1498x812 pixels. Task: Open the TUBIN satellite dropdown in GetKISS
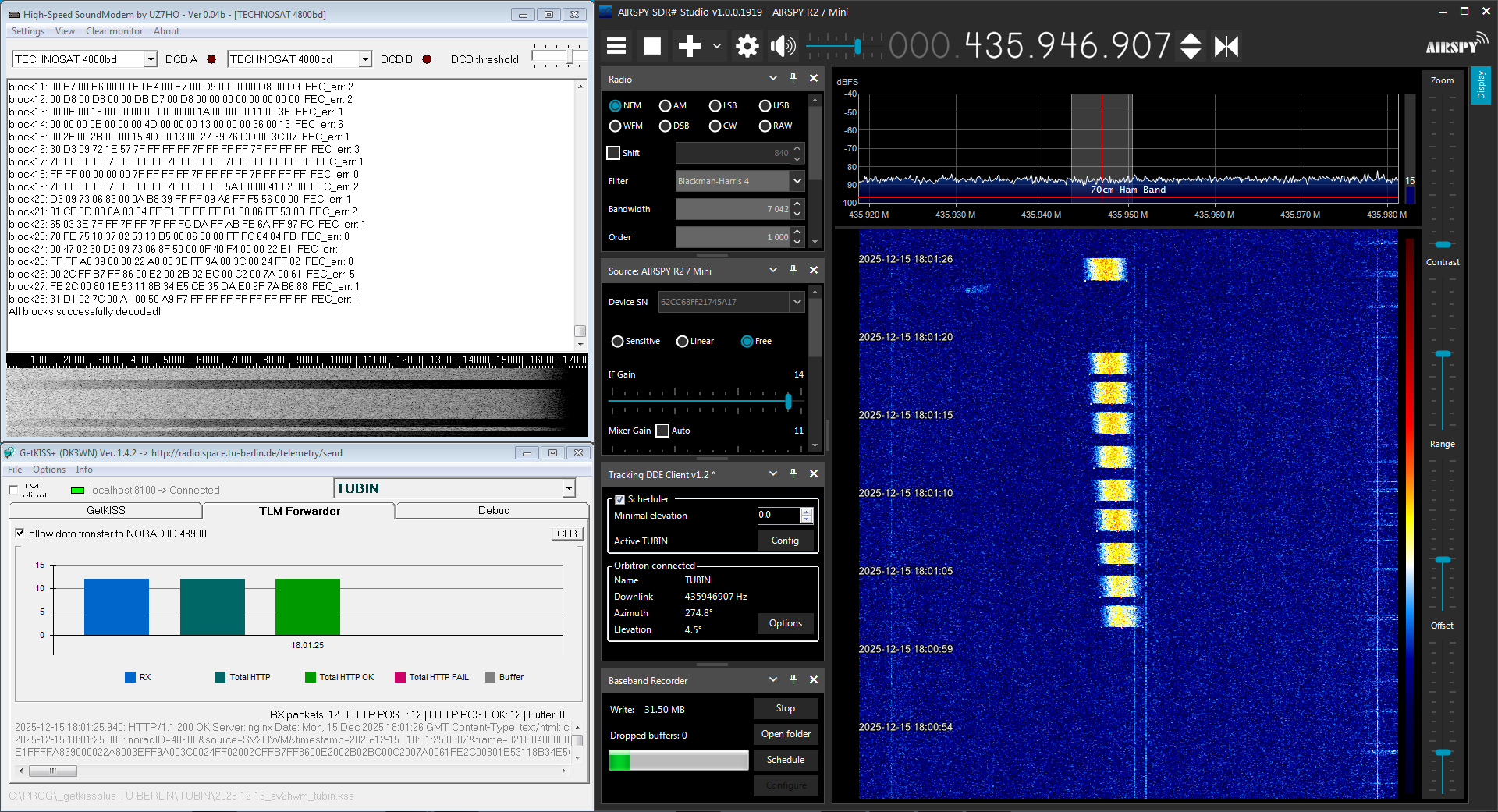[x=568, y=488]
